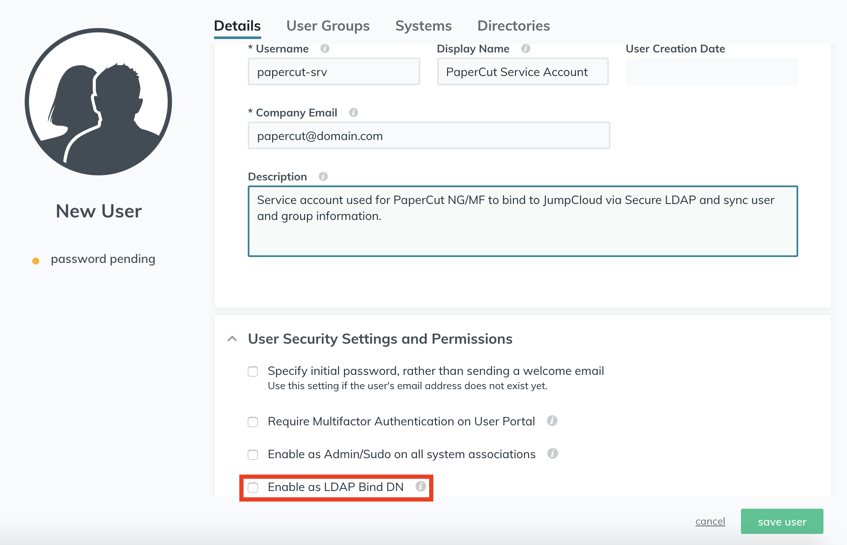The width and height of the screenshot is (847, 545).
Task: Check Specify initial password option
Action: pos(253,372)
